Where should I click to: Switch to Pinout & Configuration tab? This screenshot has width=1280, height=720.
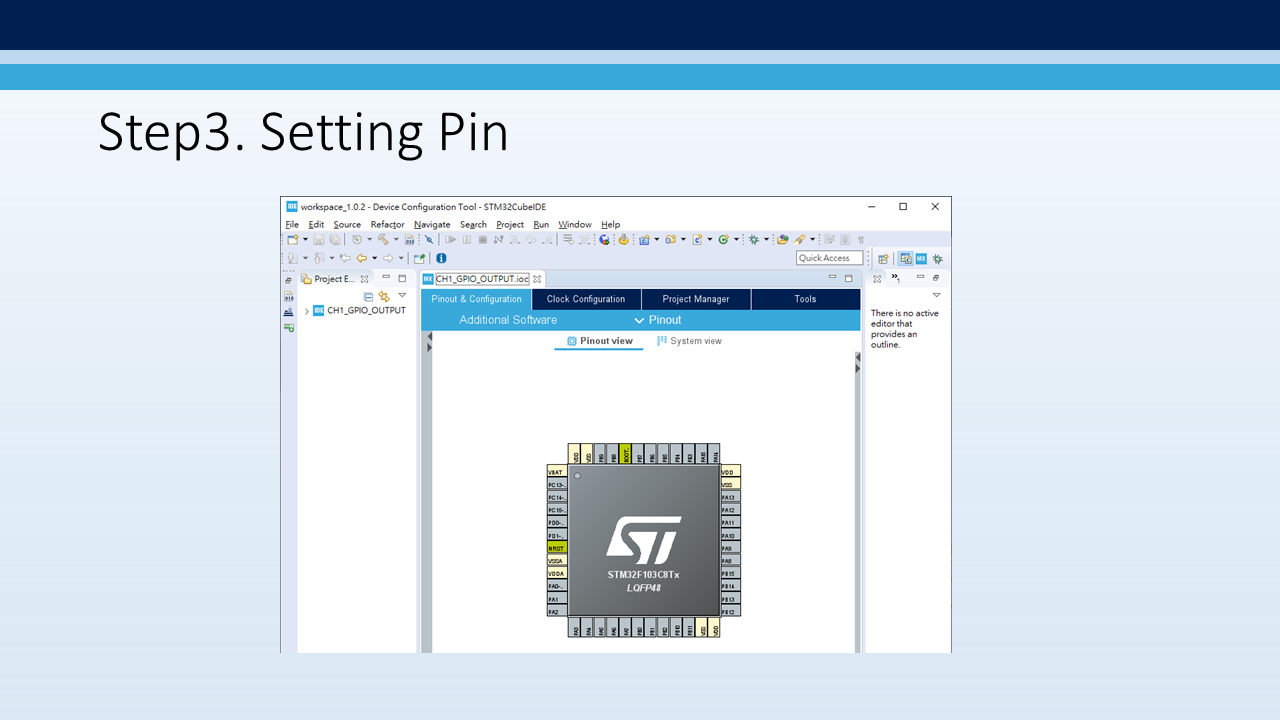(476, 299)
